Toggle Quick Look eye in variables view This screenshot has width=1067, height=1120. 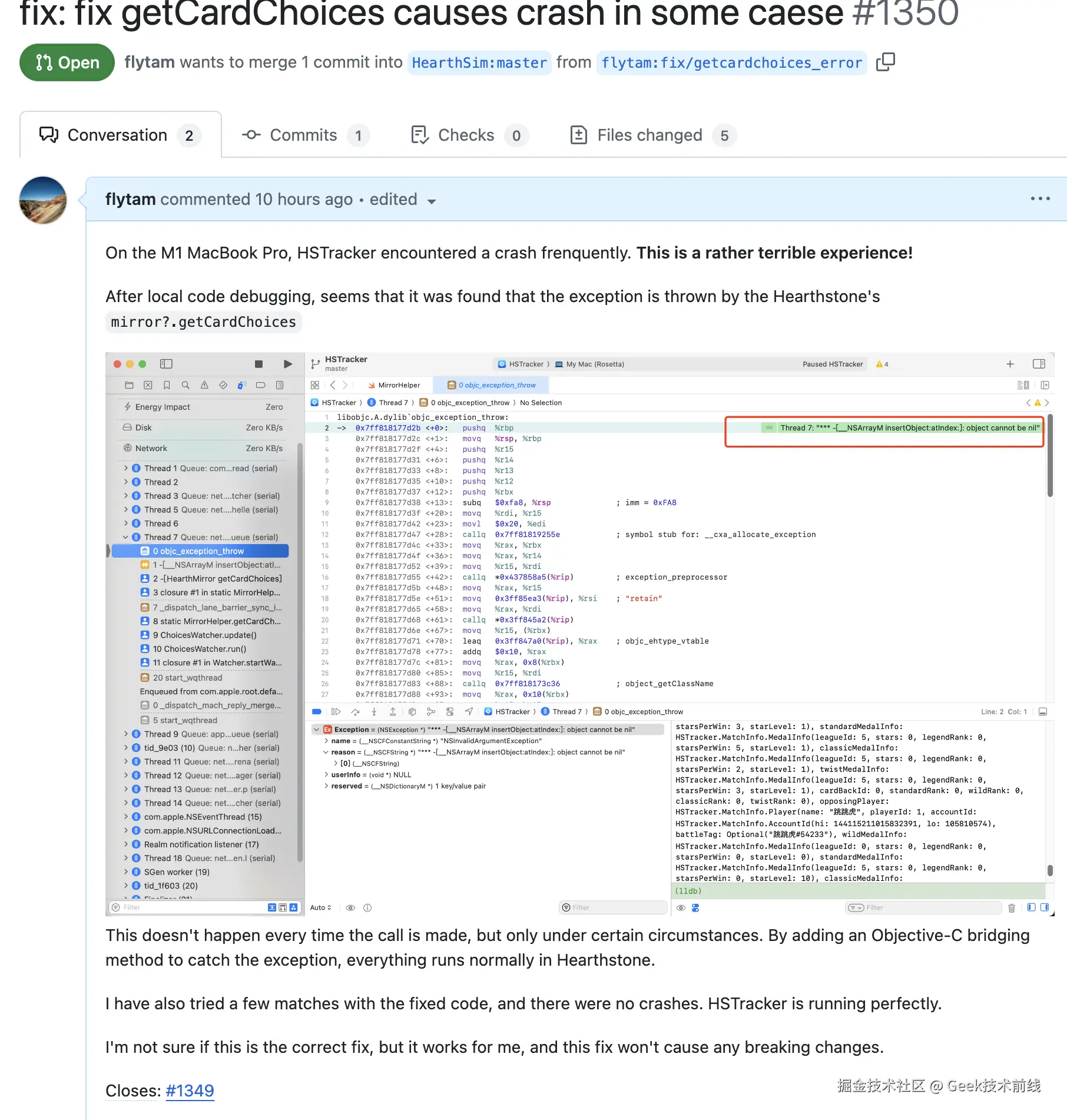(x=350, y=907)
